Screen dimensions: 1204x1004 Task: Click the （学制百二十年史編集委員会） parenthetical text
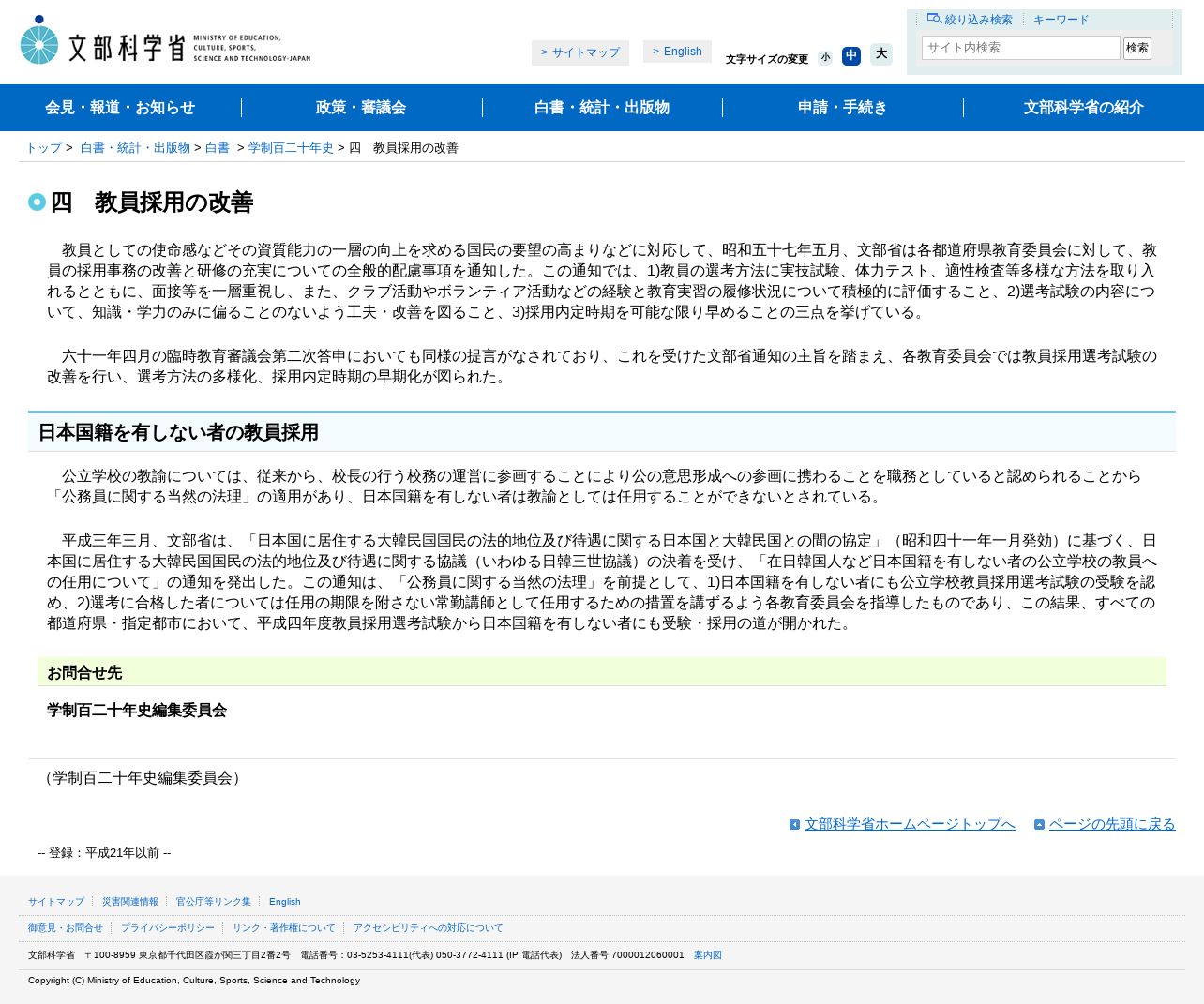click(x=143, y=778)
